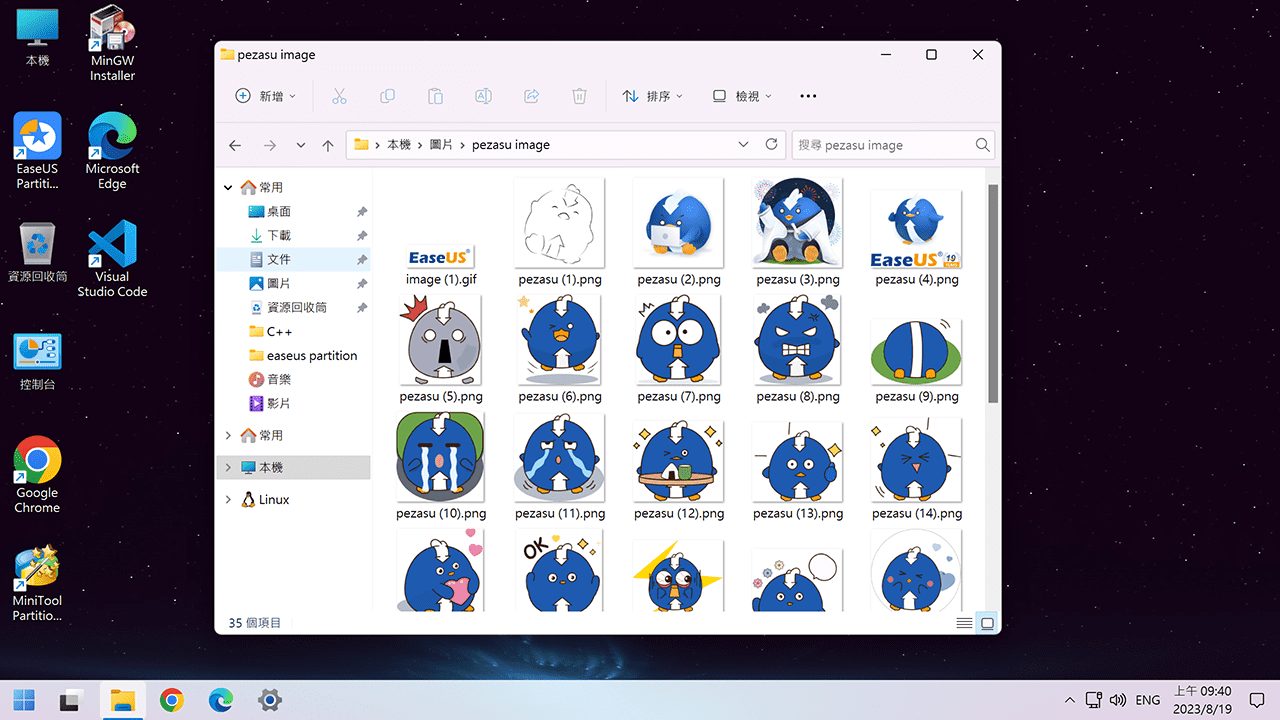Image resolution: width=1280 pixels, height=720 pixels.
Task: Click the Back navigation arrow
Action: [234, 144]
